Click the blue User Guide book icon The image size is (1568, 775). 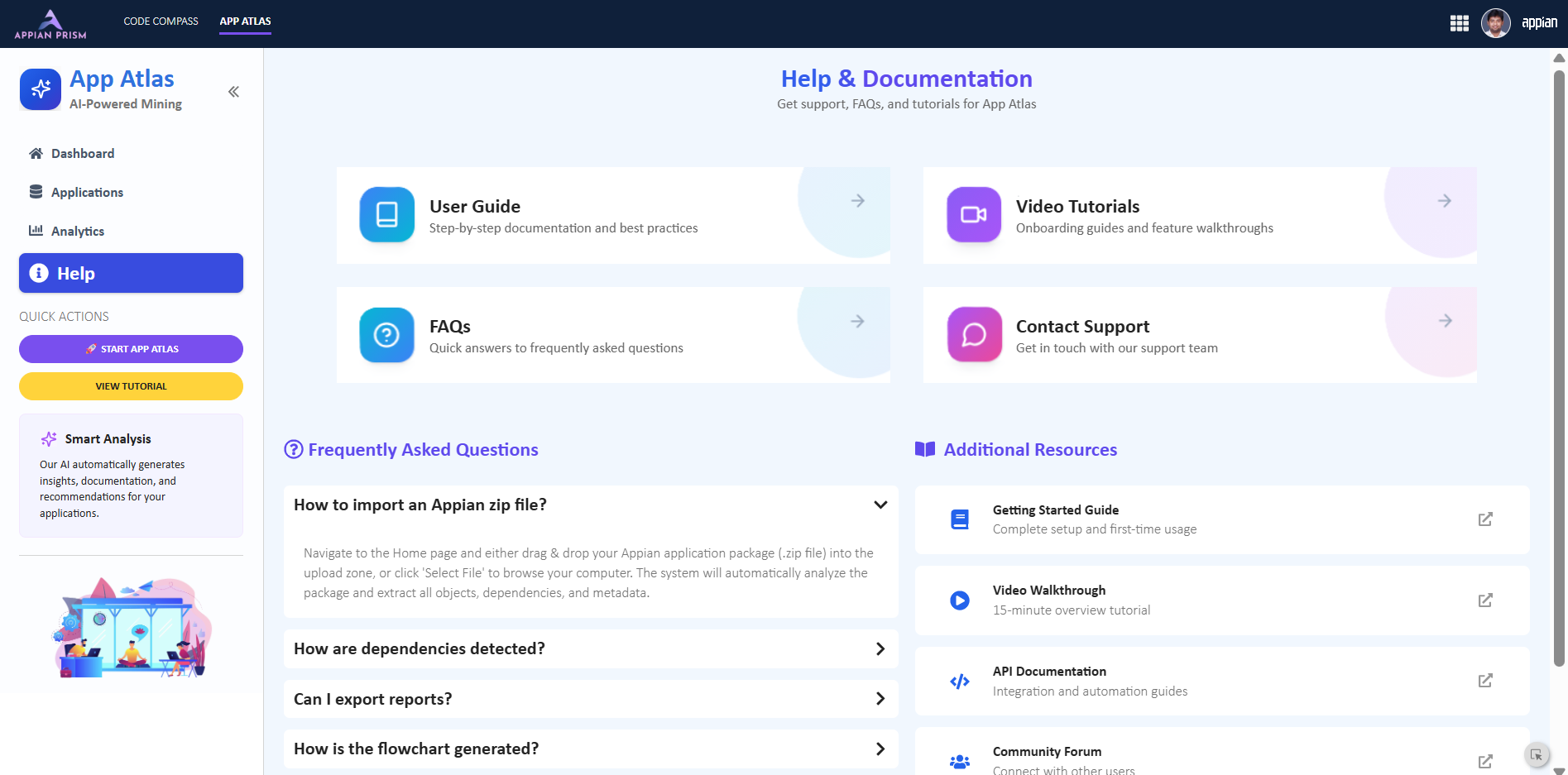(x=386, y=215)
